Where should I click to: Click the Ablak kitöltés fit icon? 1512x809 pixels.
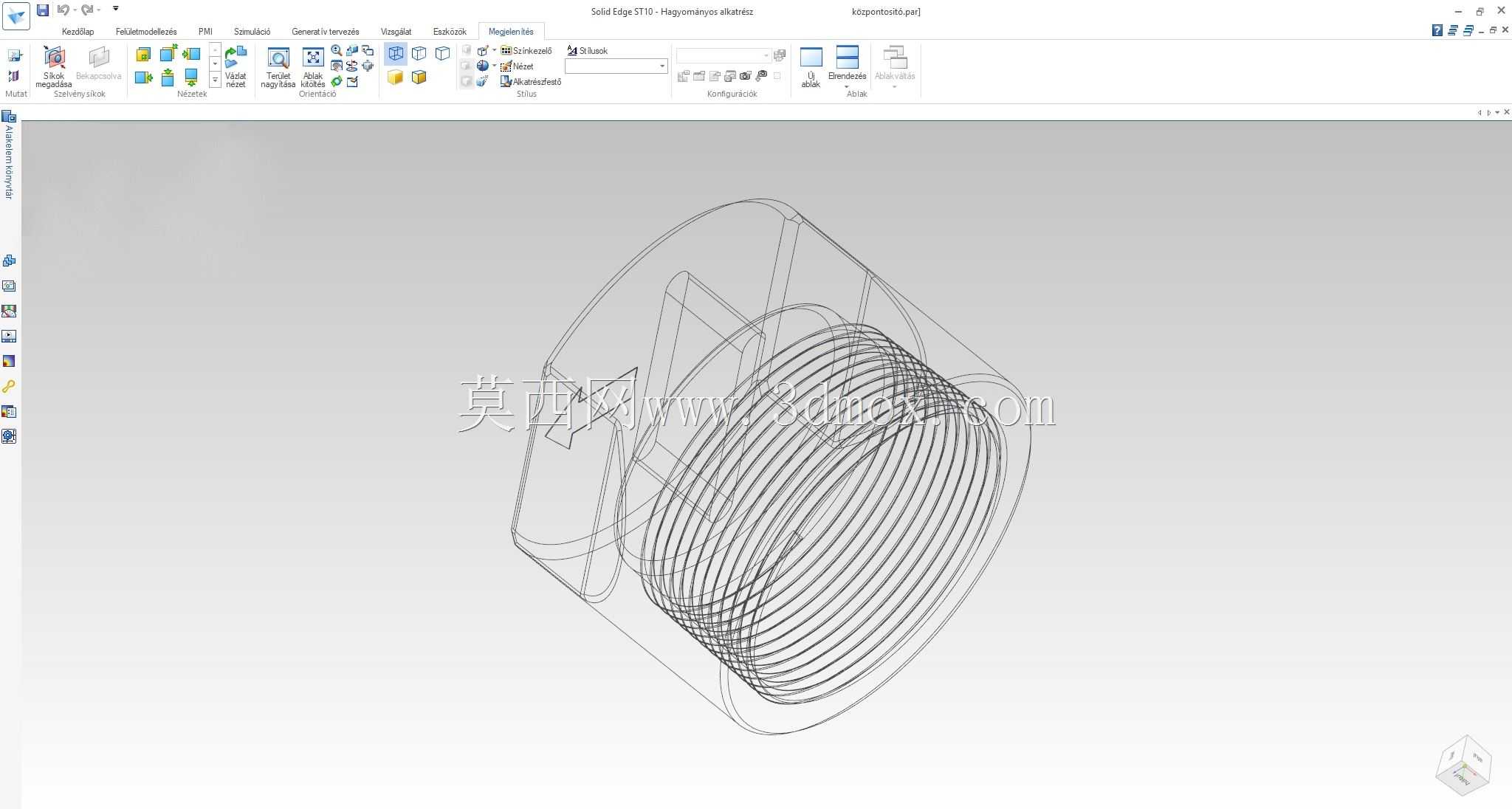pyautogui.click(x=313, y=67)
